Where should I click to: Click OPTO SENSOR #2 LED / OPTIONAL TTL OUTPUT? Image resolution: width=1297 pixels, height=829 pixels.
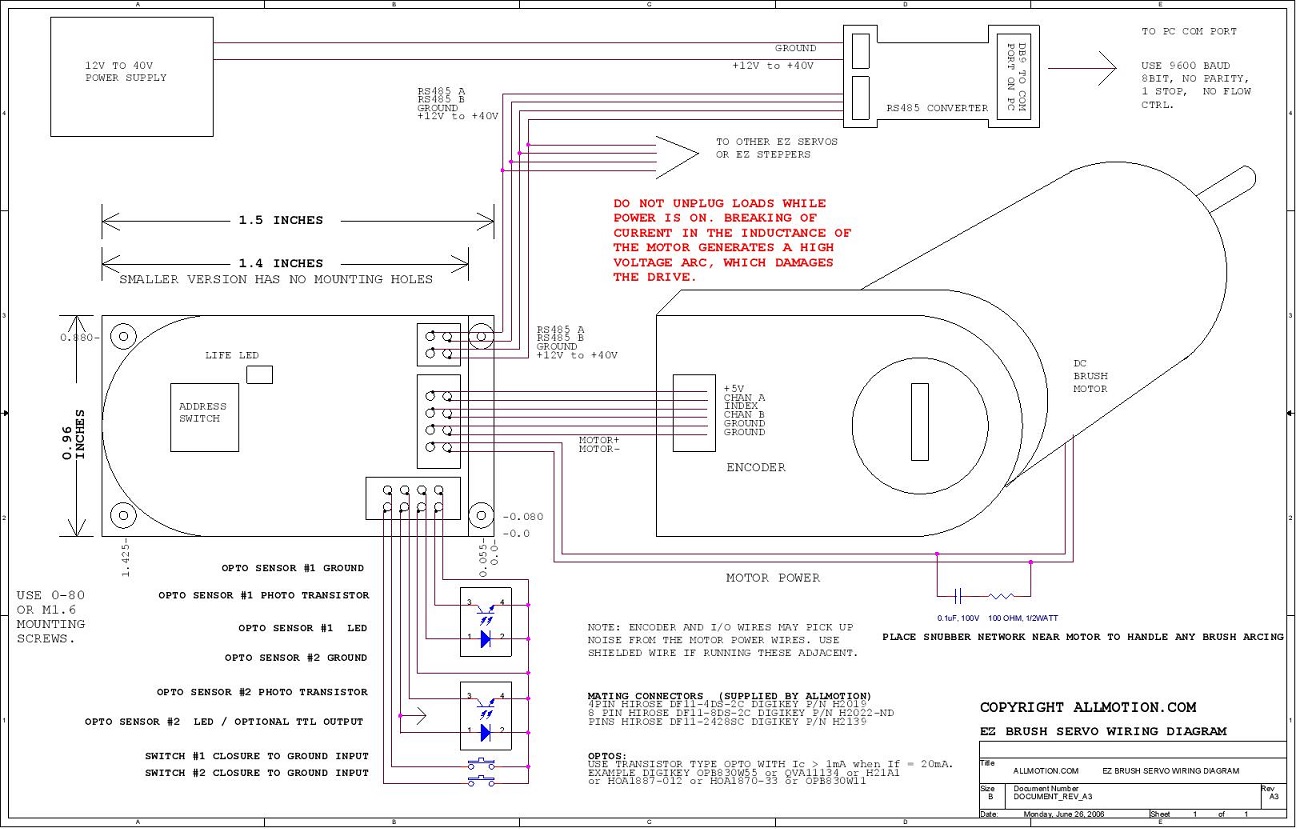coord(224,722)
